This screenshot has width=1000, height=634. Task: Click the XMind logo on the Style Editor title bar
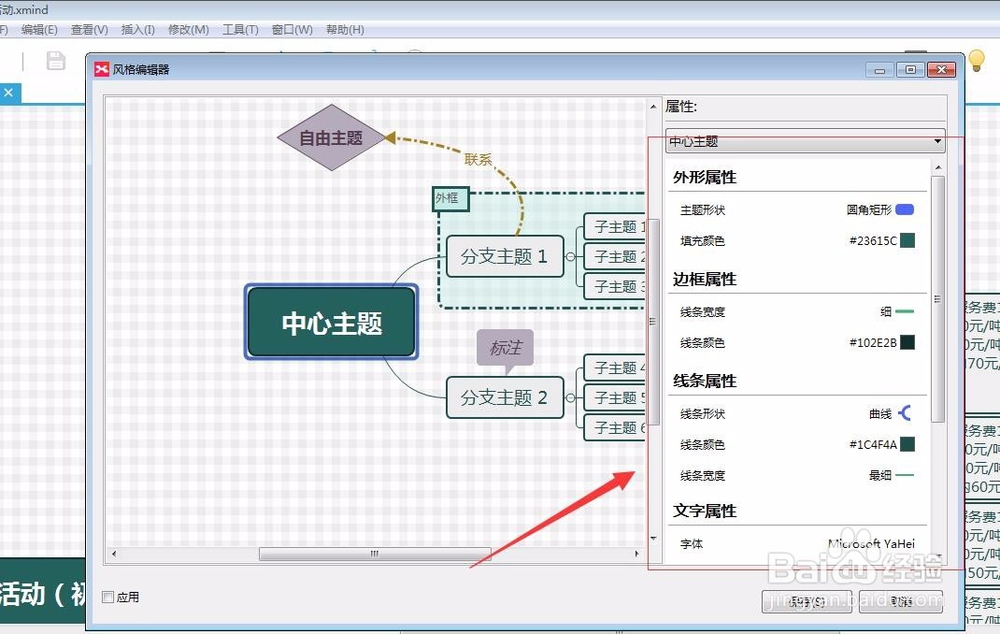100,68
